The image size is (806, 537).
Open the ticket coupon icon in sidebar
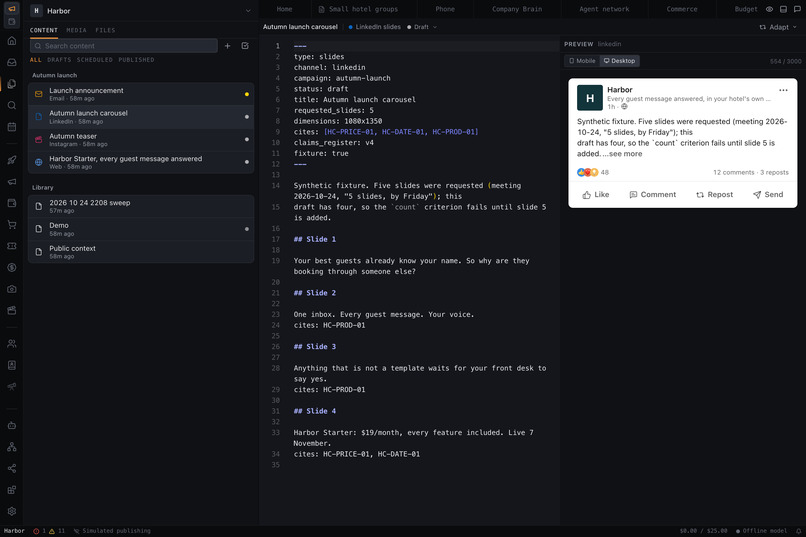(12, 246)
